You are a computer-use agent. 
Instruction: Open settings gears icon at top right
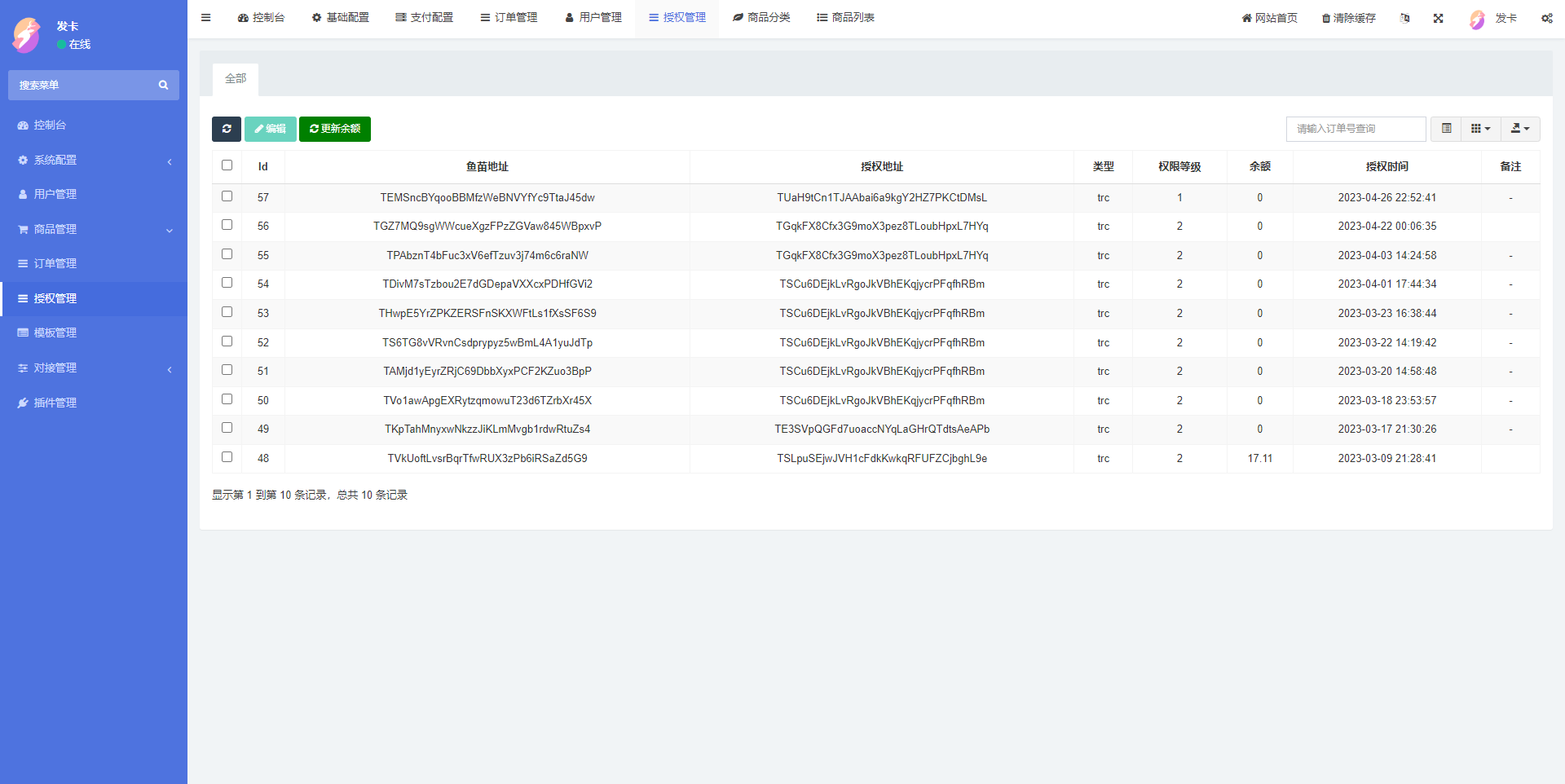tap(1546, 18)
